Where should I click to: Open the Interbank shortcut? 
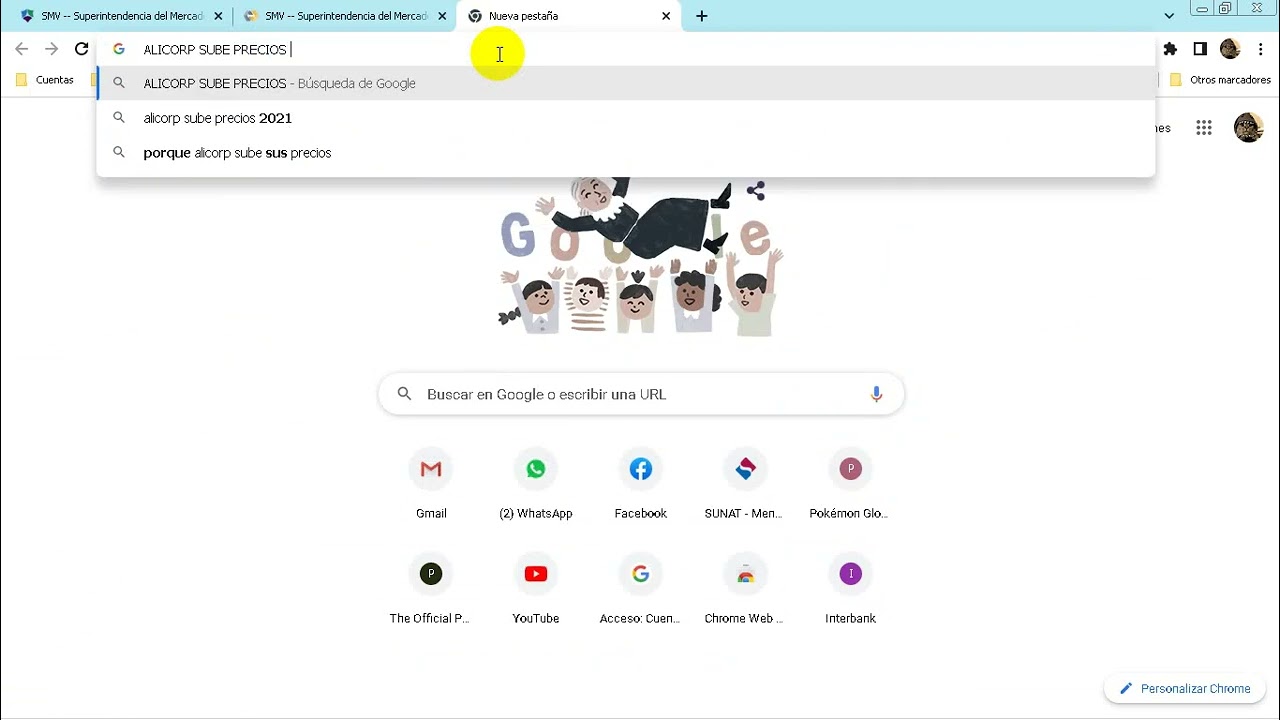coord(850,590)
